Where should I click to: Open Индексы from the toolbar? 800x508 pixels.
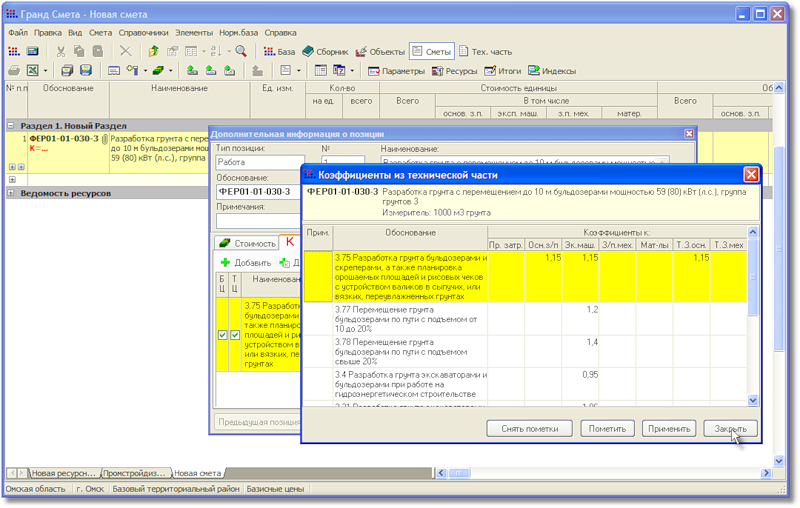pyautogui.click(x=552, y=71)
